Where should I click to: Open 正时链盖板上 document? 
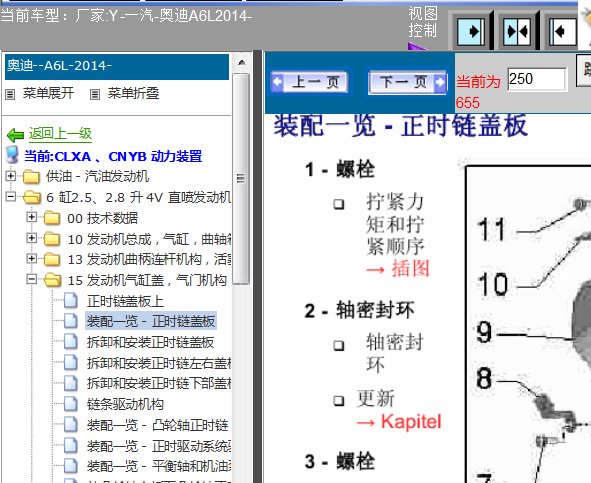125,301
